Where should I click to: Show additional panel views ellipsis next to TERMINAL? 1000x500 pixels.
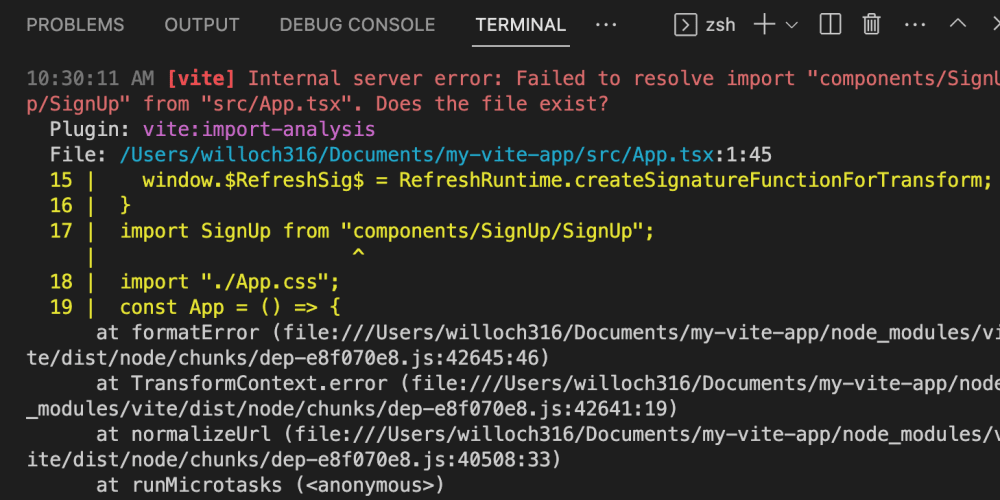tap(606, 25)
